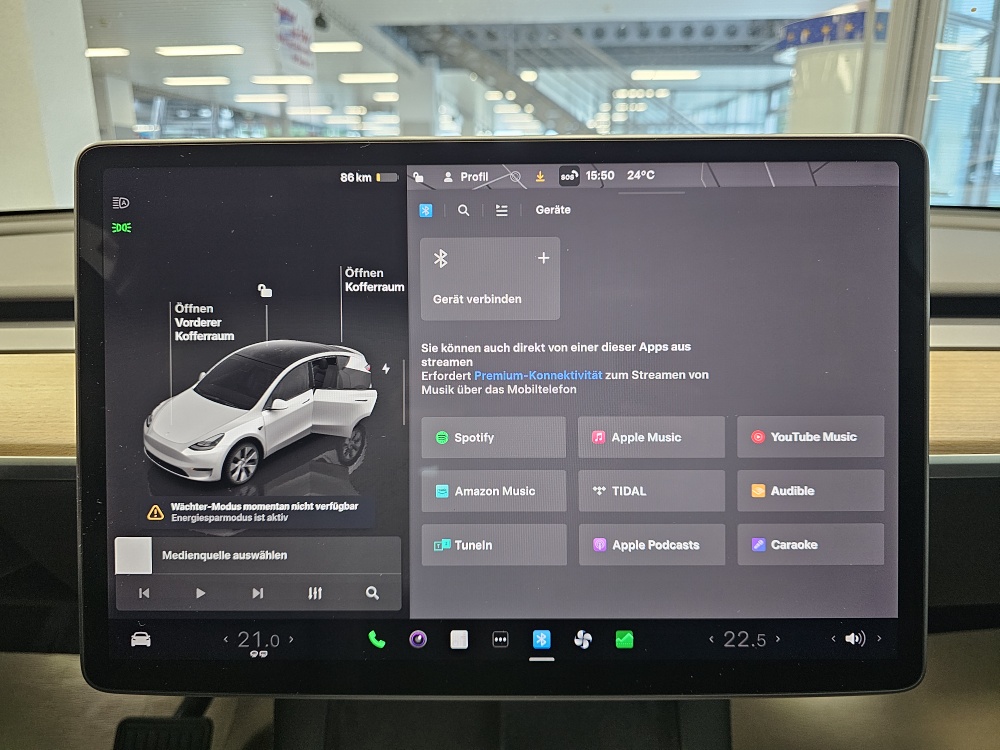Open Bluetooth app in bottom dock
Screen dimensions: 1000x750
coord(541,639)
